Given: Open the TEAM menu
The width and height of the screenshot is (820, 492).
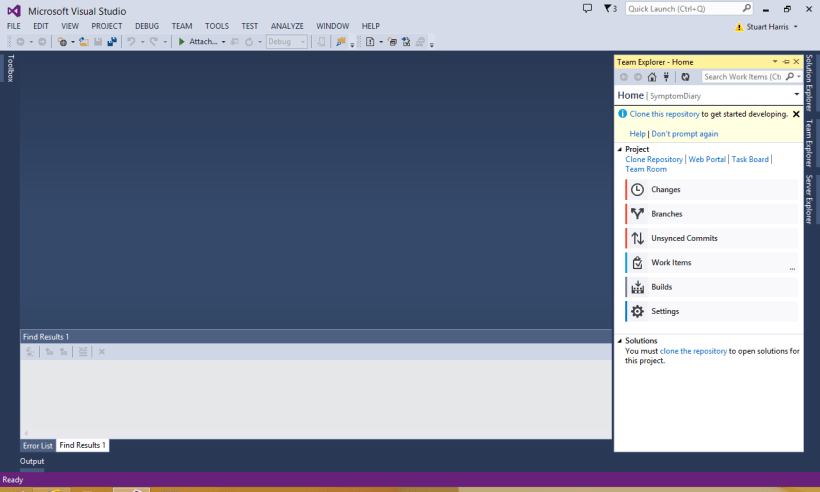Looking at the screenshot, I should (182, 26).
